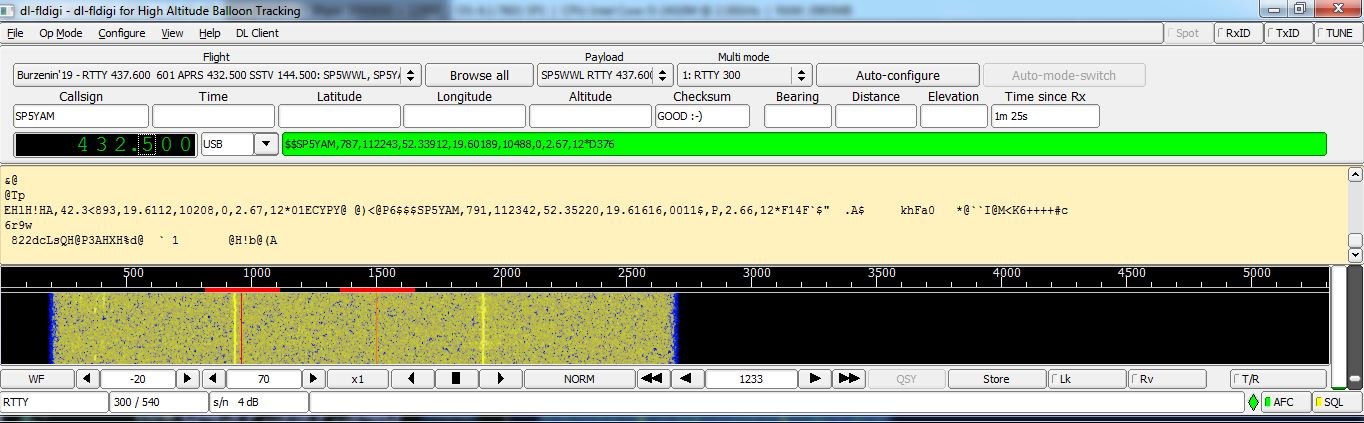Click the 300 / 540 status bar entry
Viewport: 1364px width, 423px height.
click(158, 402)
